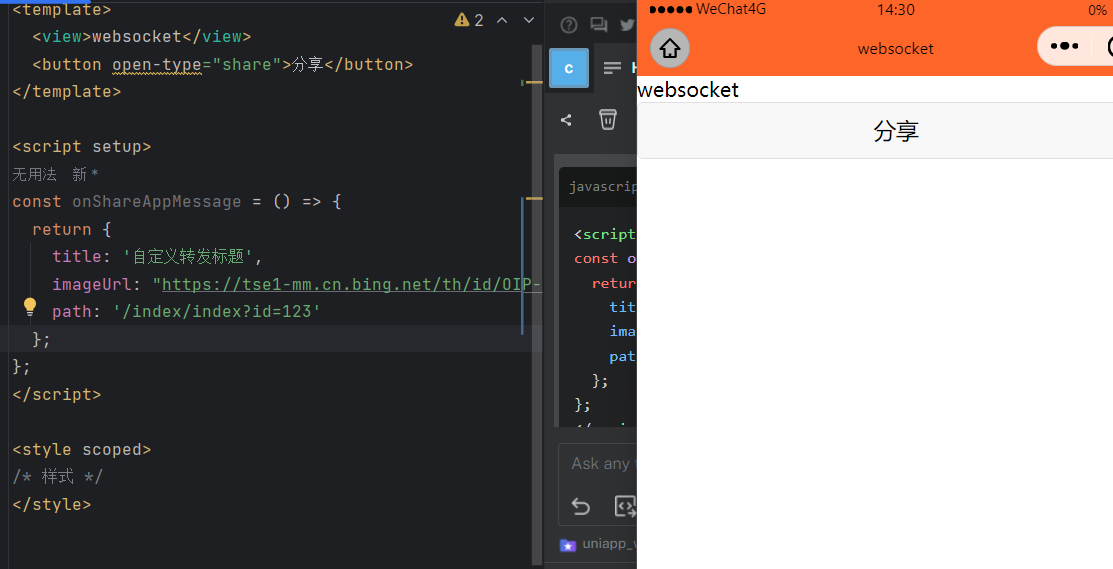The width and height of the screenshot is (1113, 569).
Task: Open the history list lines icon
Action: click(612, 68)
